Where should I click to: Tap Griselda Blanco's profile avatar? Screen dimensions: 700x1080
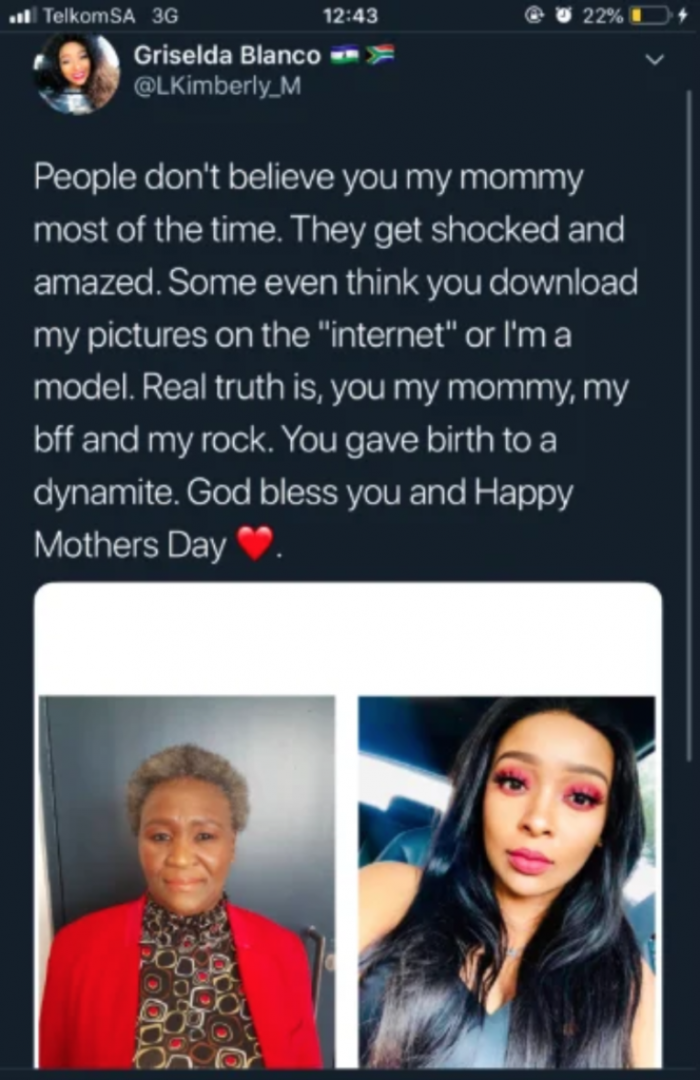(x=77, y=73)
